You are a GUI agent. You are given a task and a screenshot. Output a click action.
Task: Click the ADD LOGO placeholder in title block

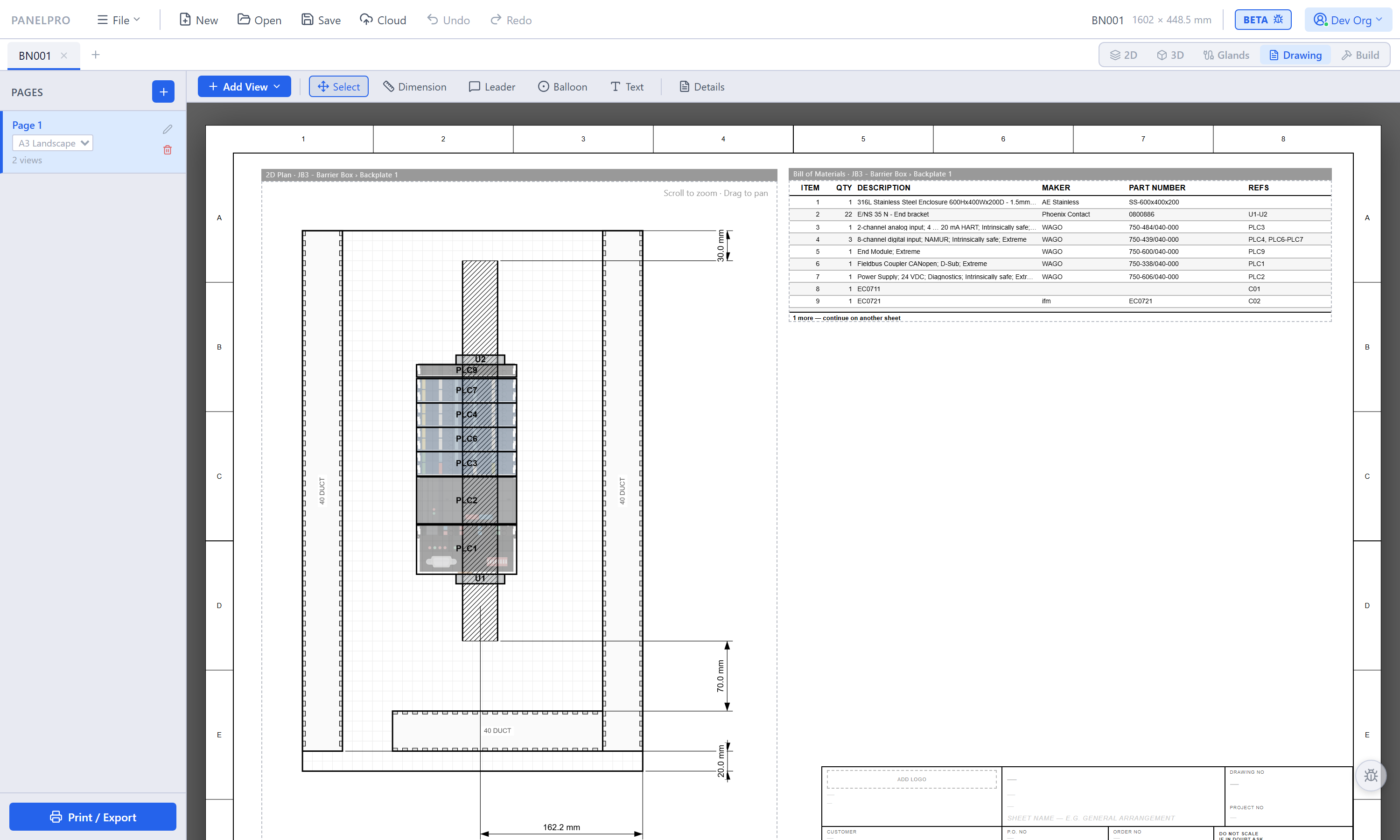[912, 779]
